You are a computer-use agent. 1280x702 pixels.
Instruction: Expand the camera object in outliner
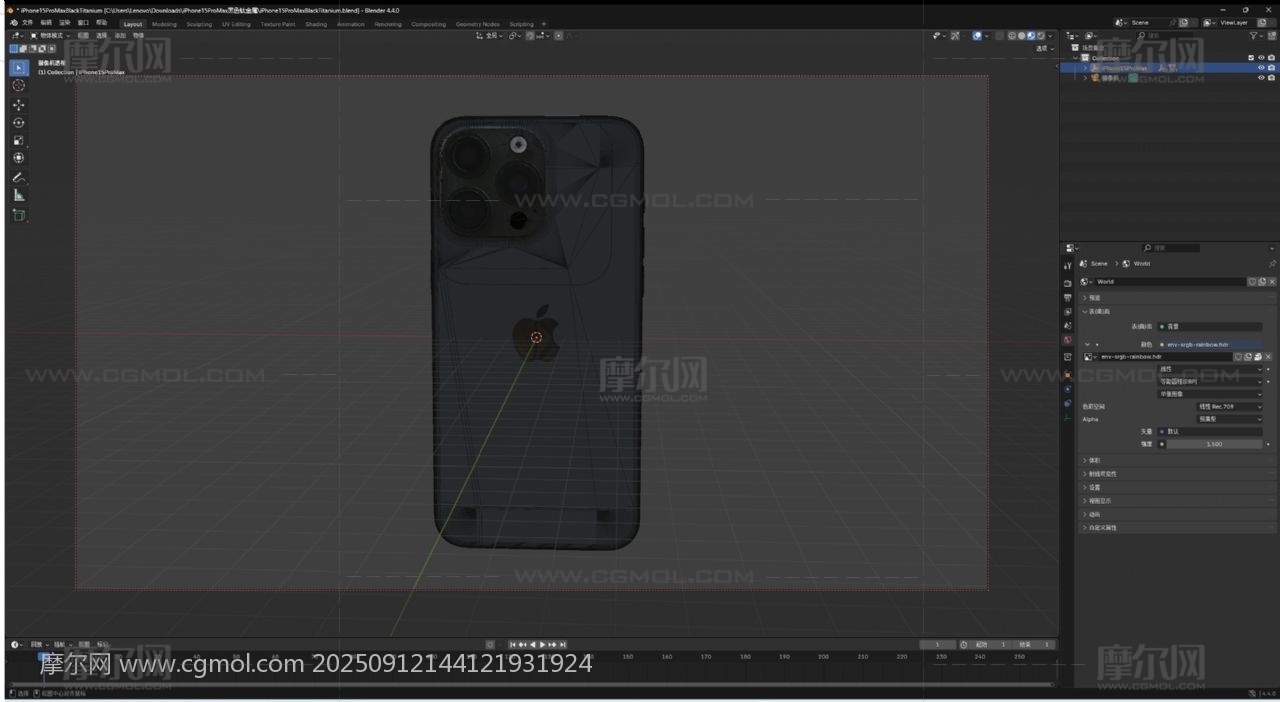point(1085,78)
